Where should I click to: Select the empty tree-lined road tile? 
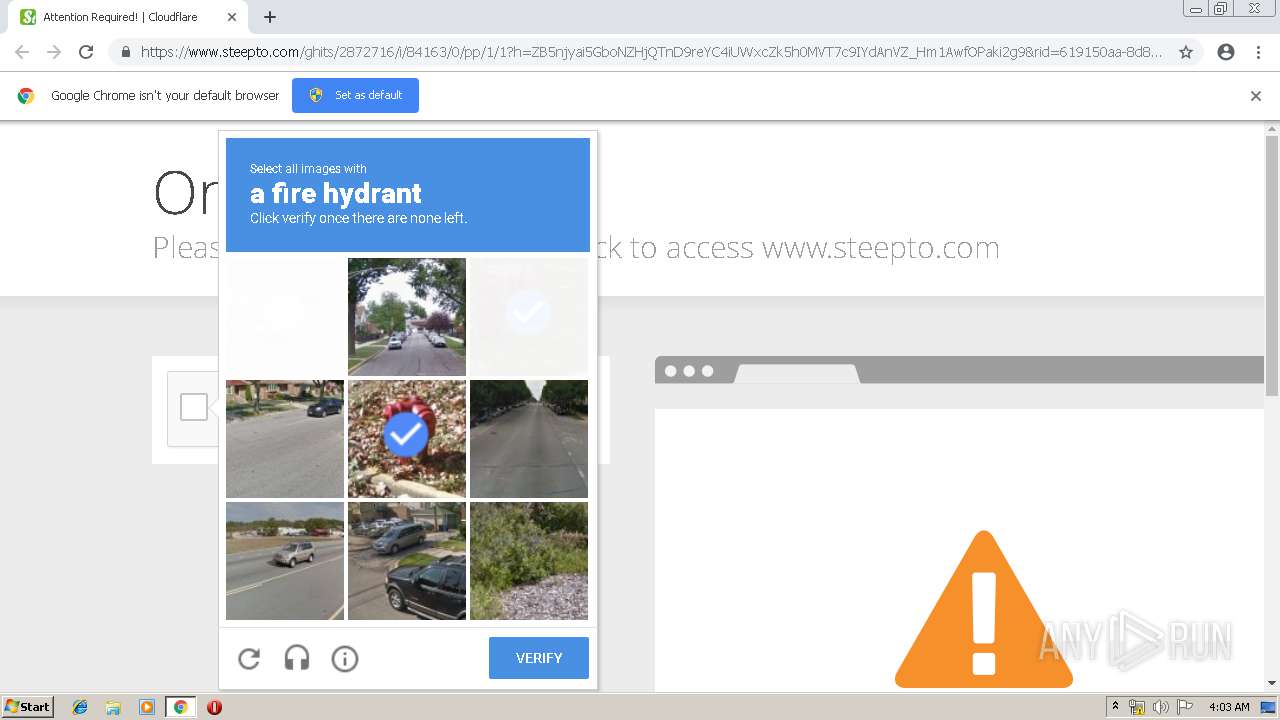pos(529,439)
